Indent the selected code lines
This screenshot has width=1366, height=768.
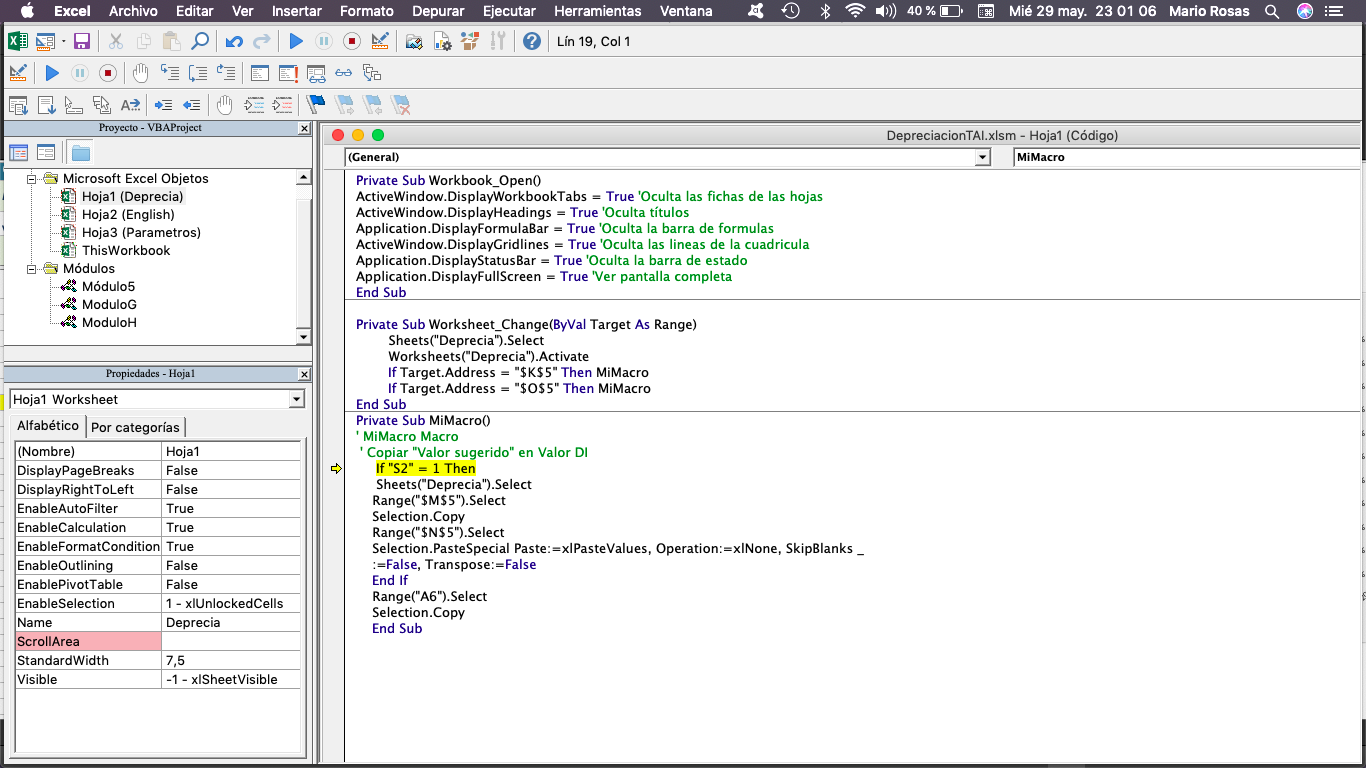(164, 105)
